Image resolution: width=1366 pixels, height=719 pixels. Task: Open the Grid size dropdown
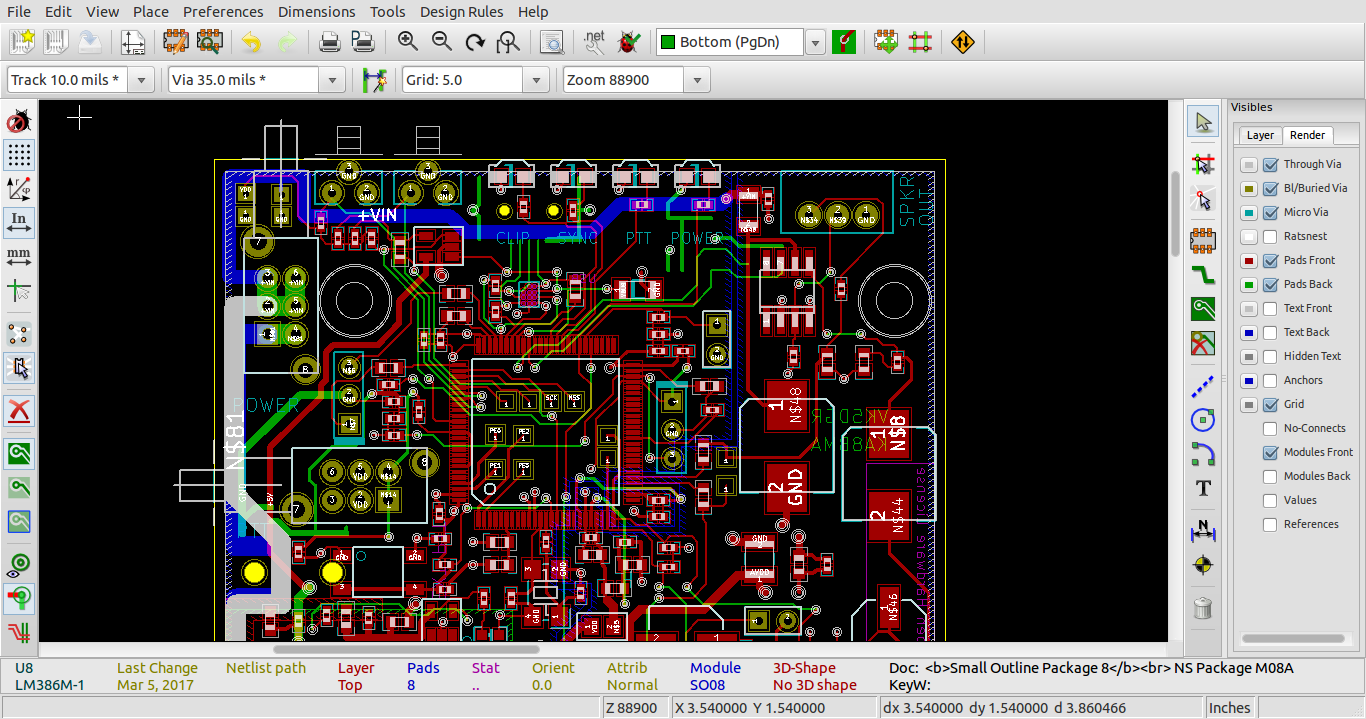536,79
